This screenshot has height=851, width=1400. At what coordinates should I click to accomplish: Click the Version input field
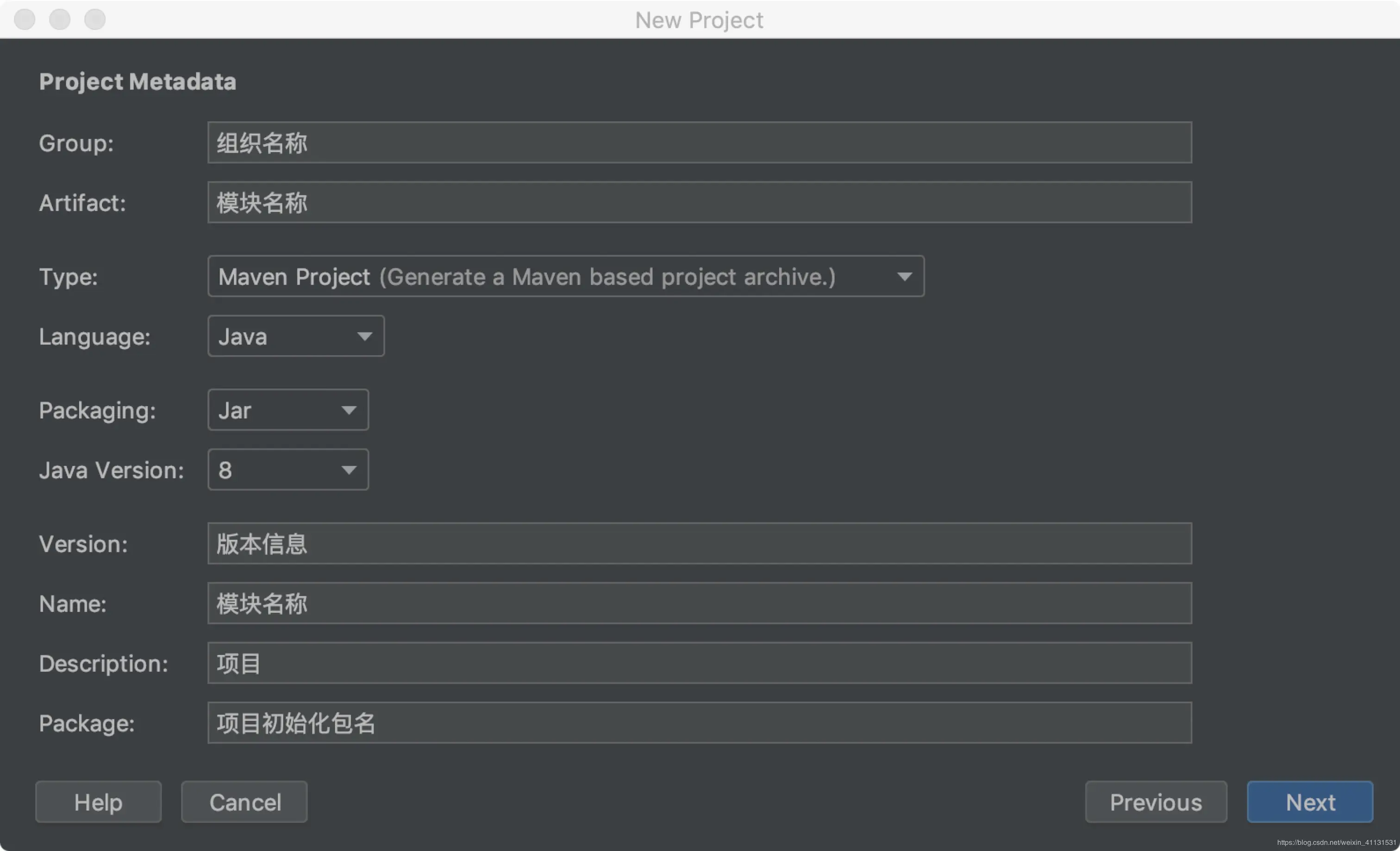click(700, 543)
